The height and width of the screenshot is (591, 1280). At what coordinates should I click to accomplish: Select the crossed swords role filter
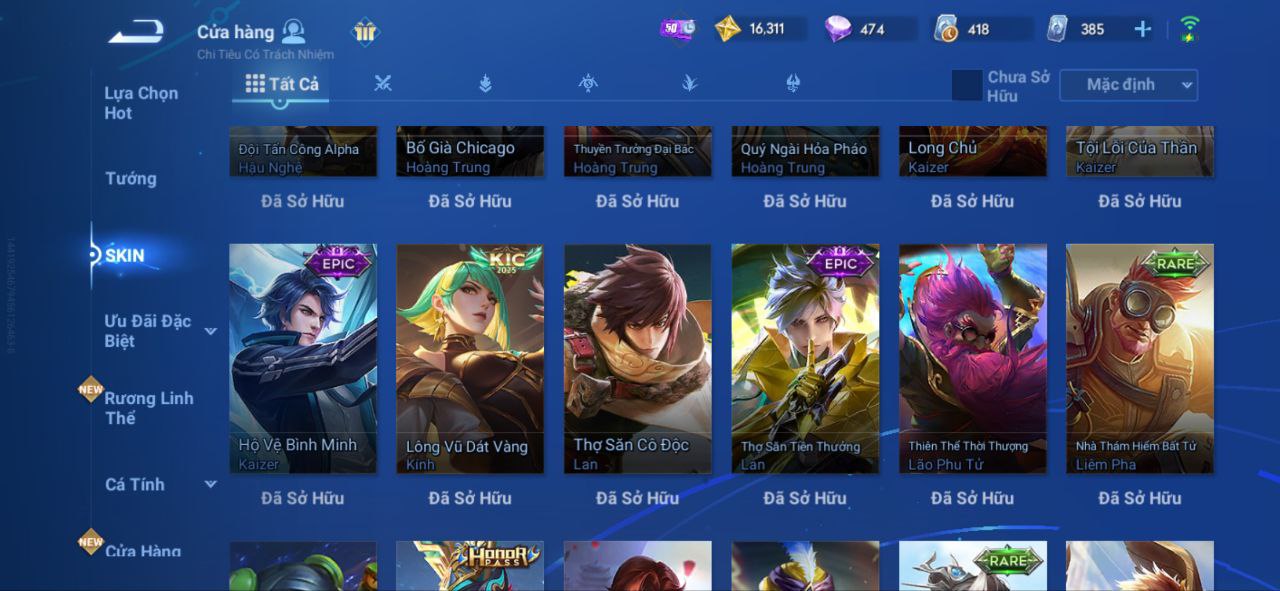click(382, 84)
